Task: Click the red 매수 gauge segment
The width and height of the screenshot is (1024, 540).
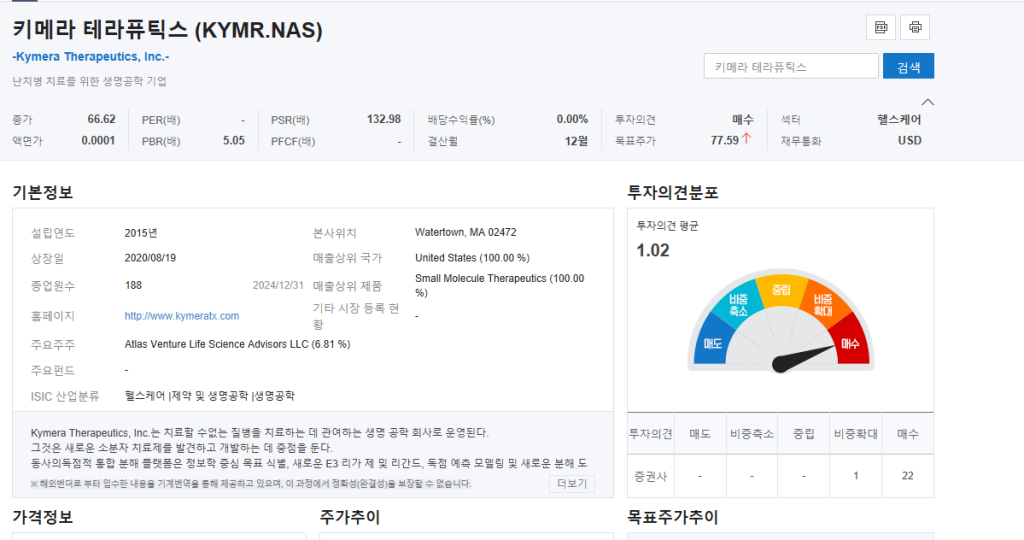Action: [850, 343]
